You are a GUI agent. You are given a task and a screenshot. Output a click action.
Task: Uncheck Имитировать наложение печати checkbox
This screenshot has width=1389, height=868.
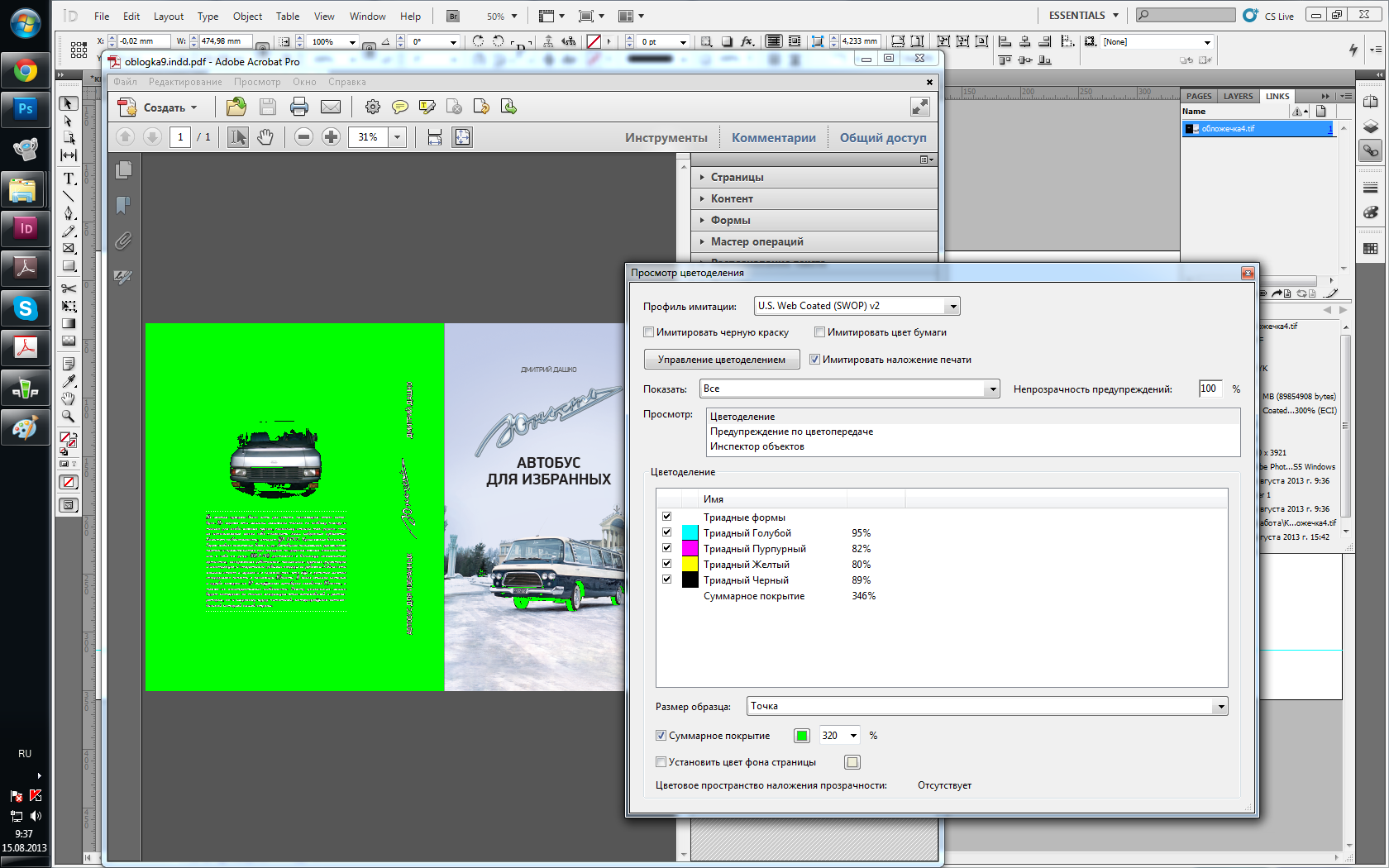point(814,360)
